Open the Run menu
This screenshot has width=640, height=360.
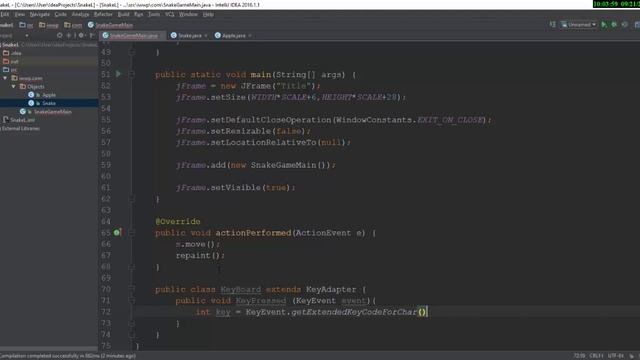[x=138, y=14]
